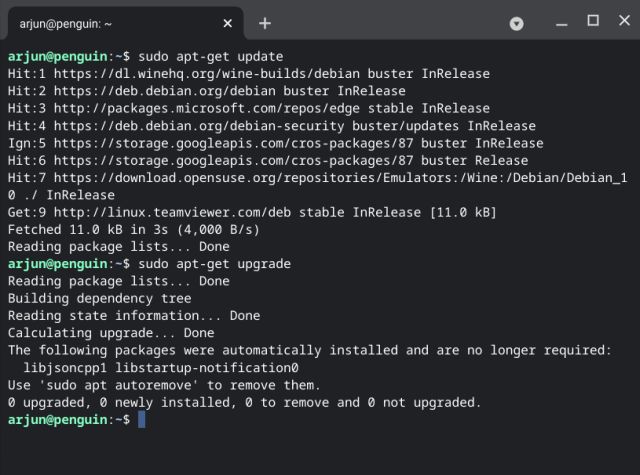640x475 pixels.
Task: Click the linux.teamviewer.com/deb URL
Action: (x=172, y=213)
